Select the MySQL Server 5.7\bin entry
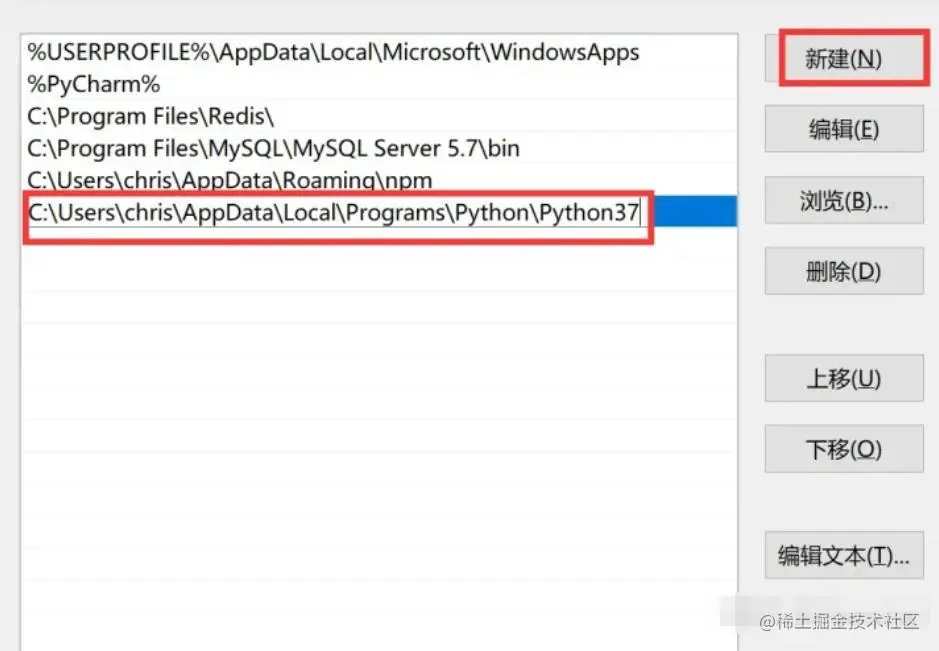Screen dimensions: 939x651 (379, 148)
